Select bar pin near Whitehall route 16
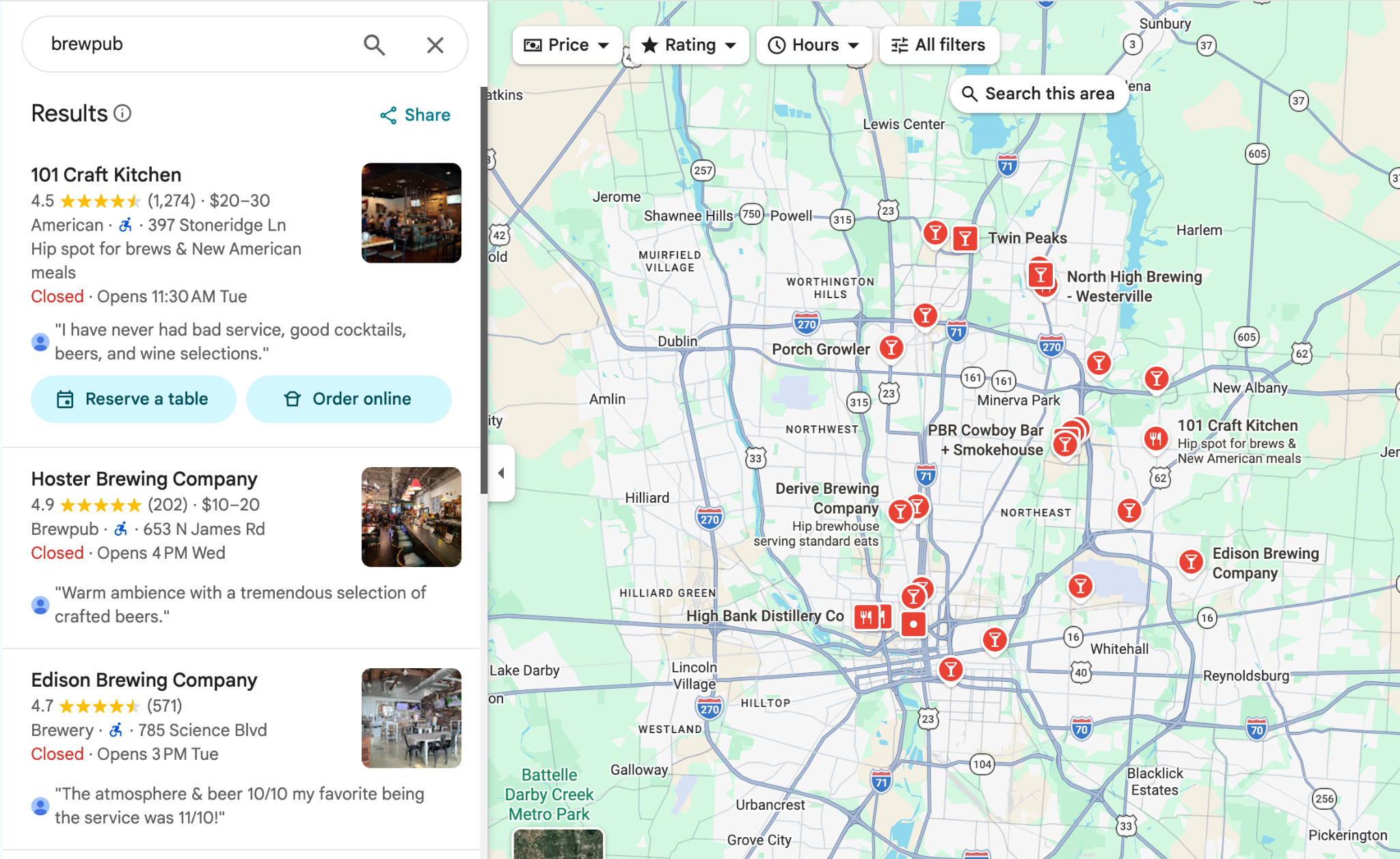The image size is (1400, 859). click(x=995, y=640)
